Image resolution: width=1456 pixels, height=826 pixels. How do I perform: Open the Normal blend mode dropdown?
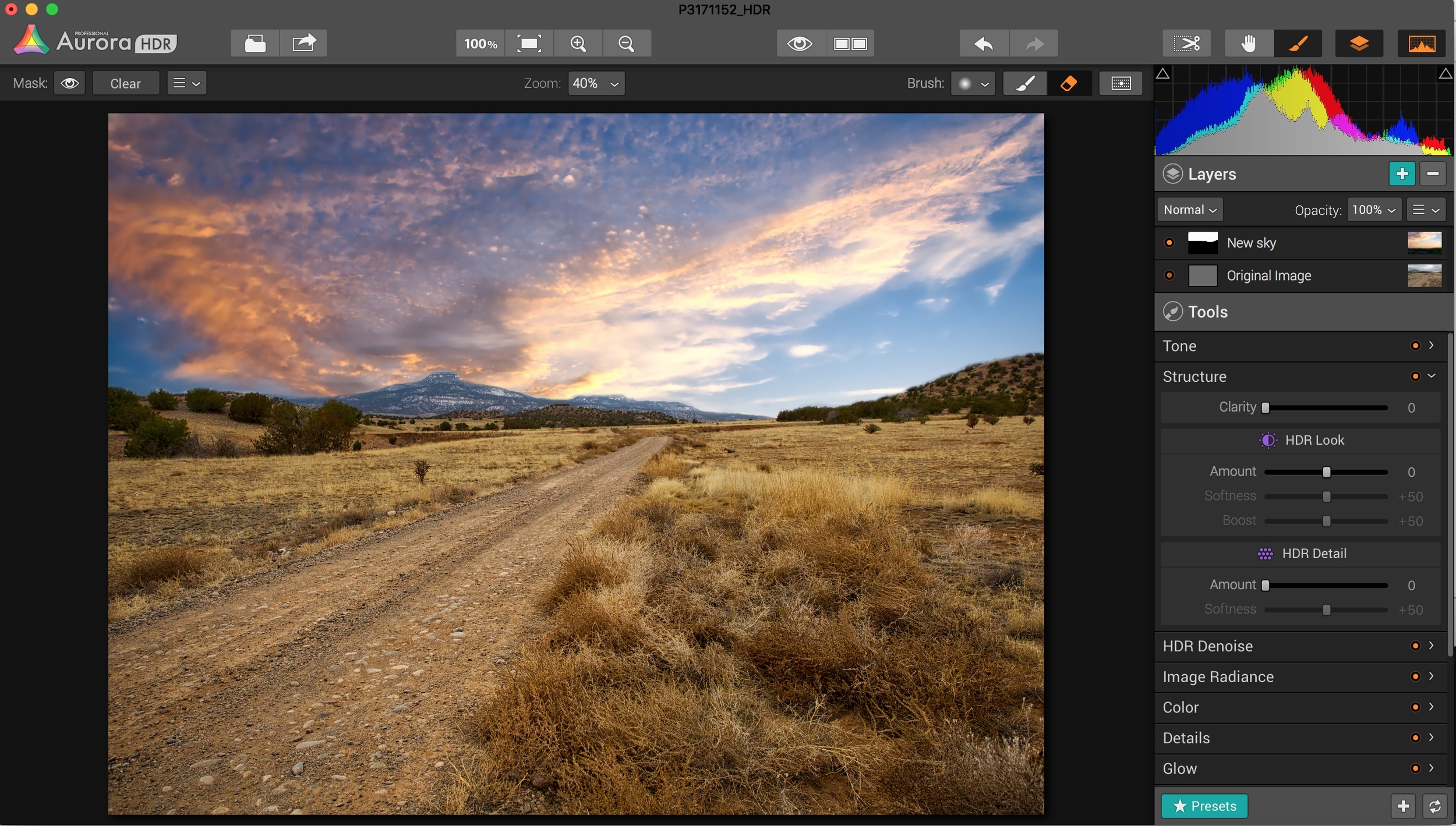tap(1190, 210)
